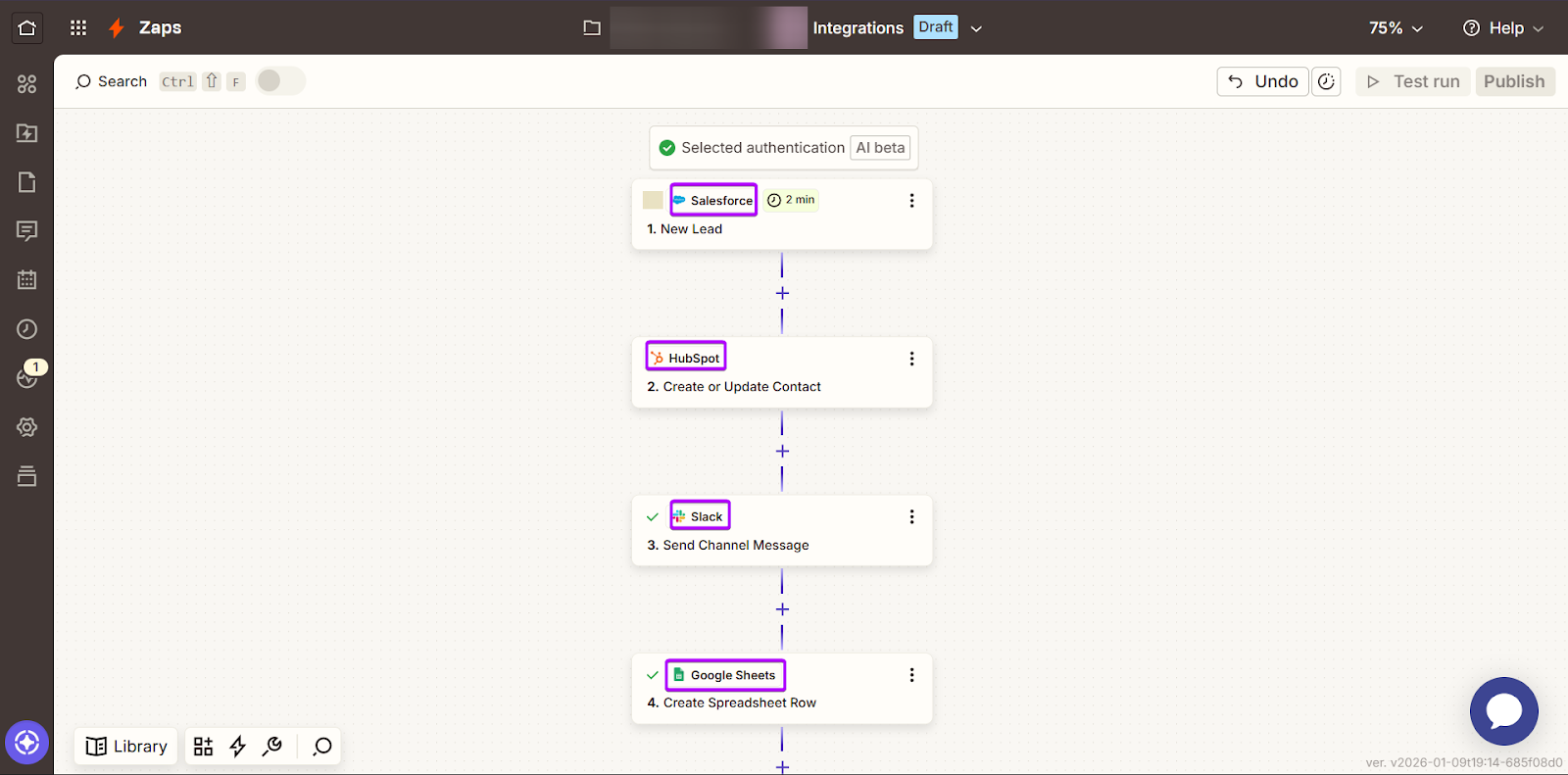1568x775 pixels.
Task: Click '3. Send Channel Message' step text
Action: pyautogui.click(x=728, y=546)
